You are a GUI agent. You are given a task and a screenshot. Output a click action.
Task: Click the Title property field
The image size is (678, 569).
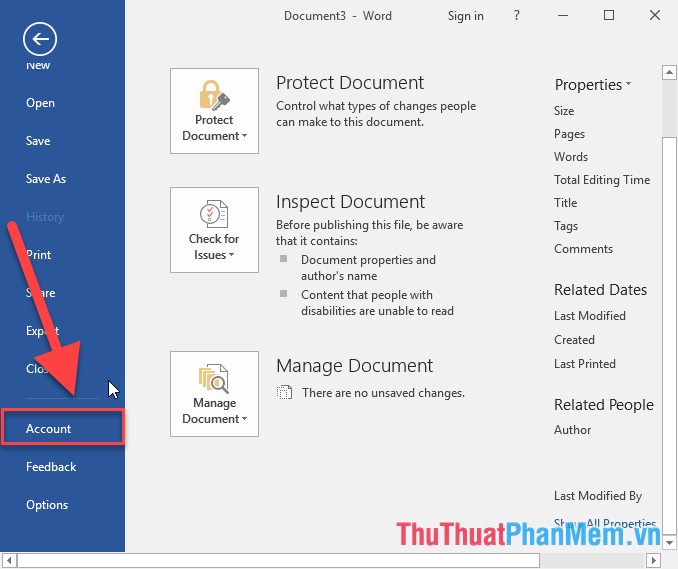coord(566,203)
